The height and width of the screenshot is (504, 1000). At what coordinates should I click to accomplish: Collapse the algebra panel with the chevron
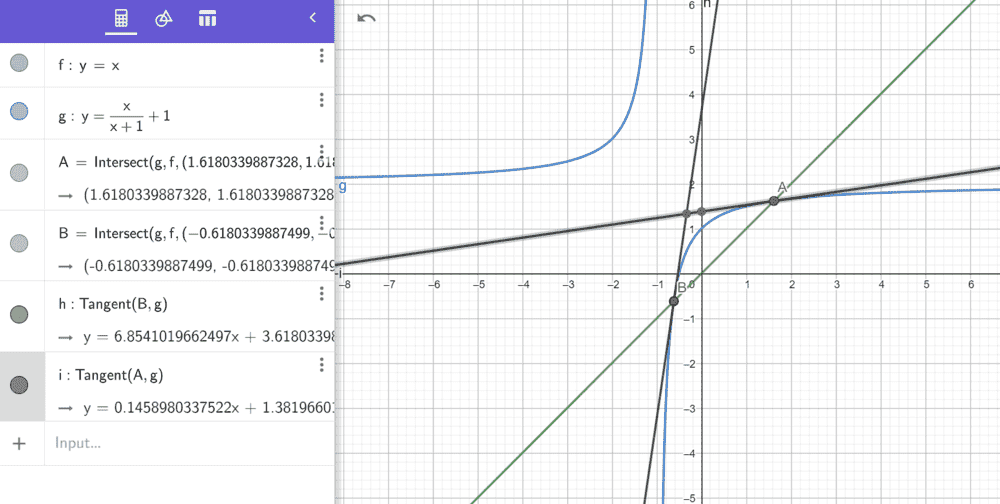point(312,18)
